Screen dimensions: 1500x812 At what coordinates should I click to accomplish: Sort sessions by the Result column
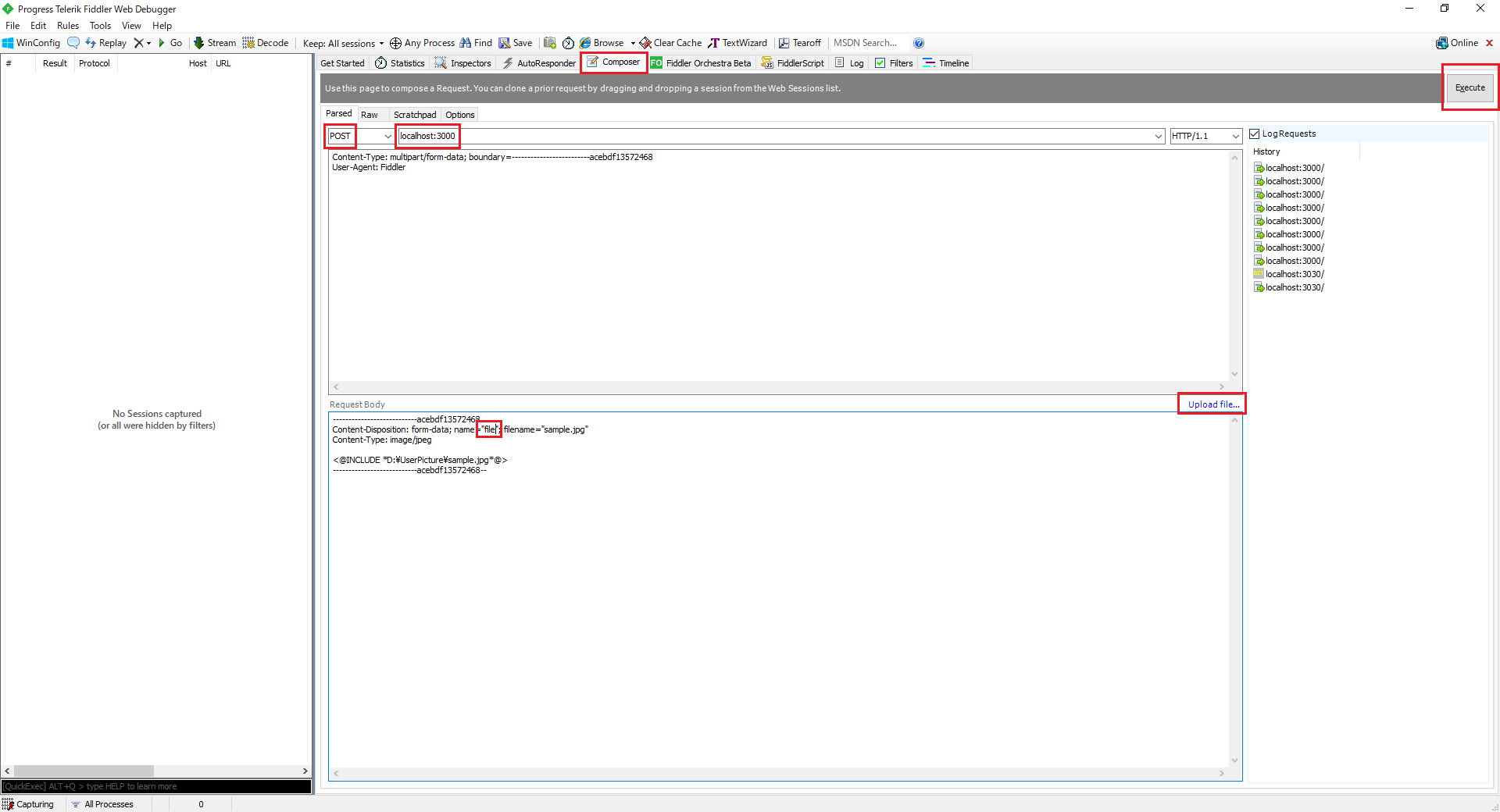coord(55,63)
